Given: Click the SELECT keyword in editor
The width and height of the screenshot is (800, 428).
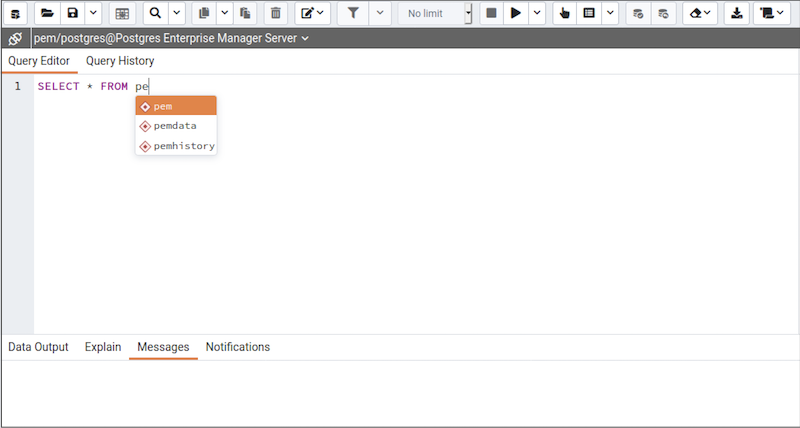Looking at the screenshot, I should [59, 86].
